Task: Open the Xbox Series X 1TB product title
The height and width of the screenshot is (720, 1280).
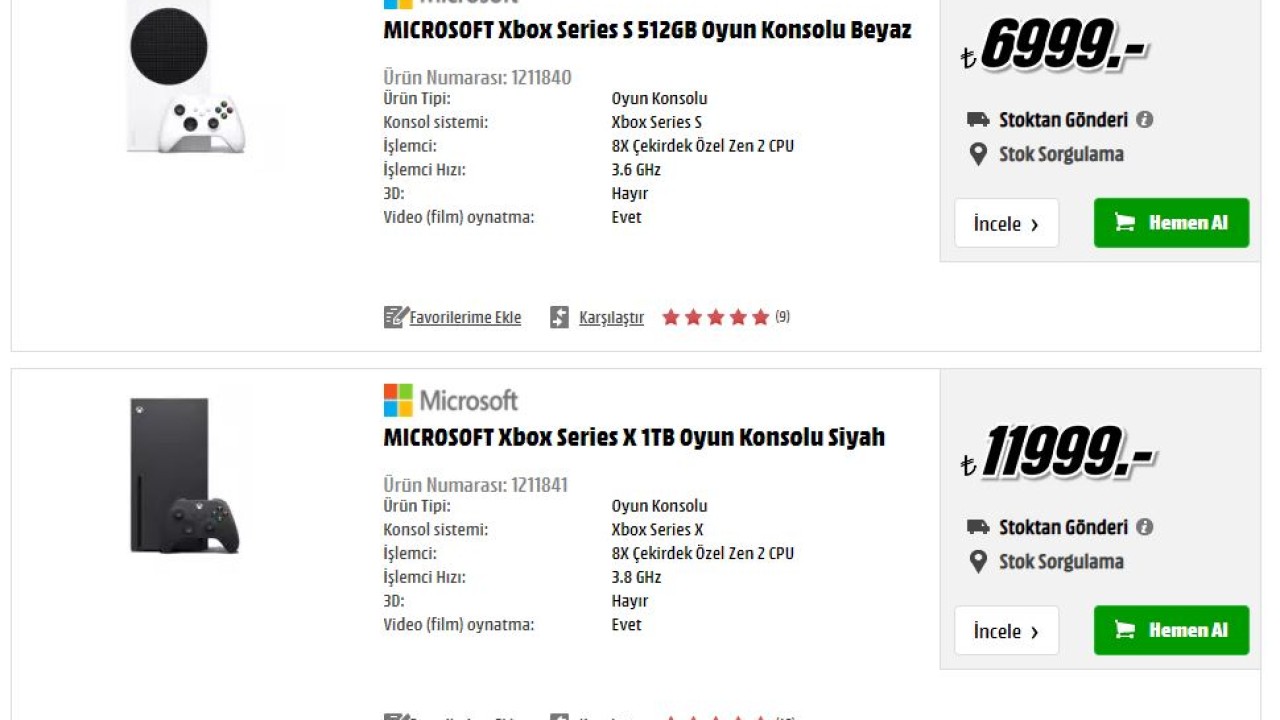Action: (x=634, y=437)
